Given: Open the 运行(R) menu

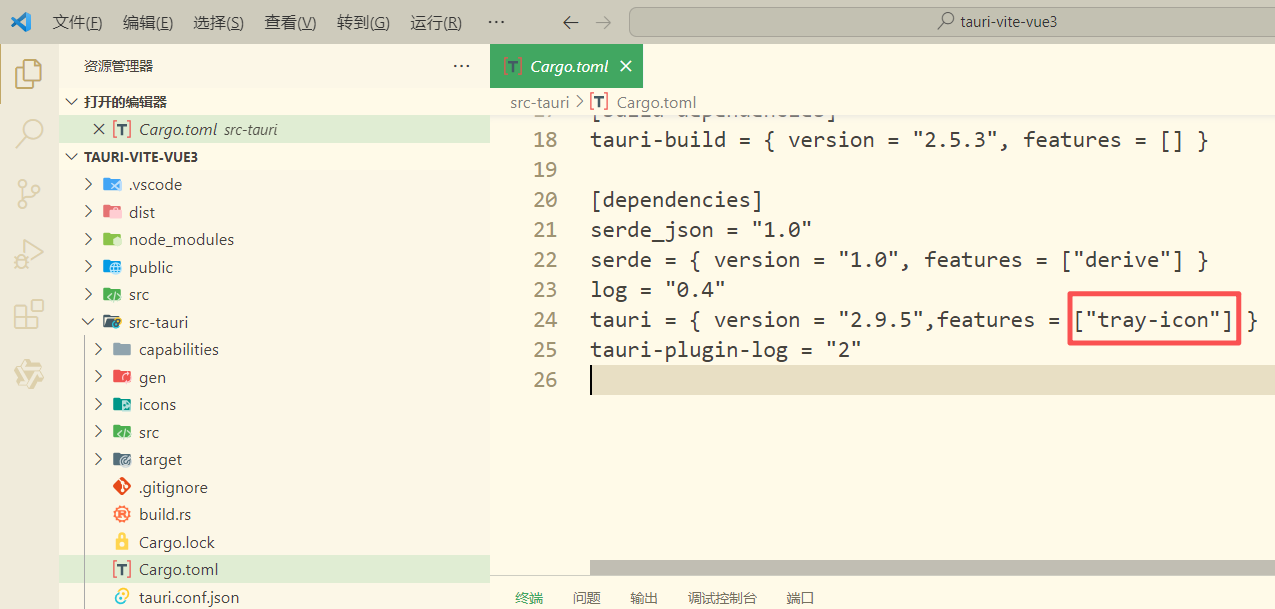Looking at the screenshot, I should [x=436, y=22].
